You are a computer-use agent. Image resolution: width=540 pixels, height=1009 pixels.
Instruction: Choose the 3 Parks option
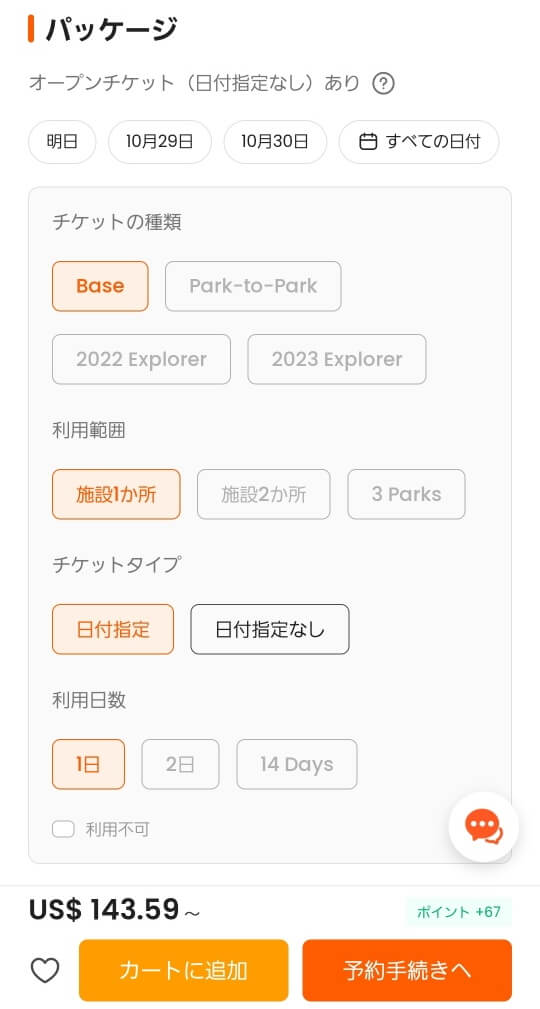tap(406, 494)
